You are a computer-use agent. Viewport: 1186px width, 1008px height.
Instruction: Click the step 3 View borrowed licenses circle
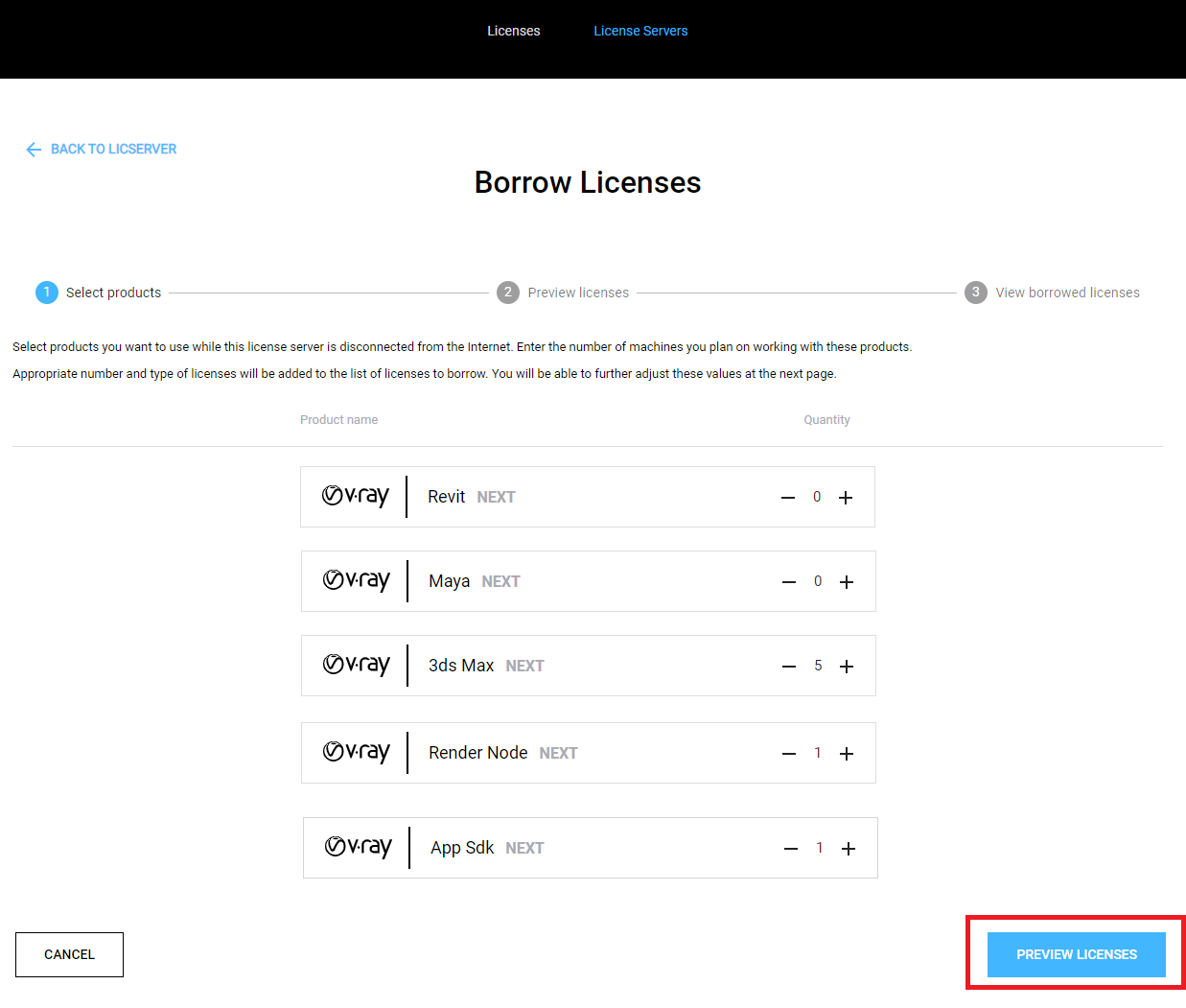(x=975, y=292)
